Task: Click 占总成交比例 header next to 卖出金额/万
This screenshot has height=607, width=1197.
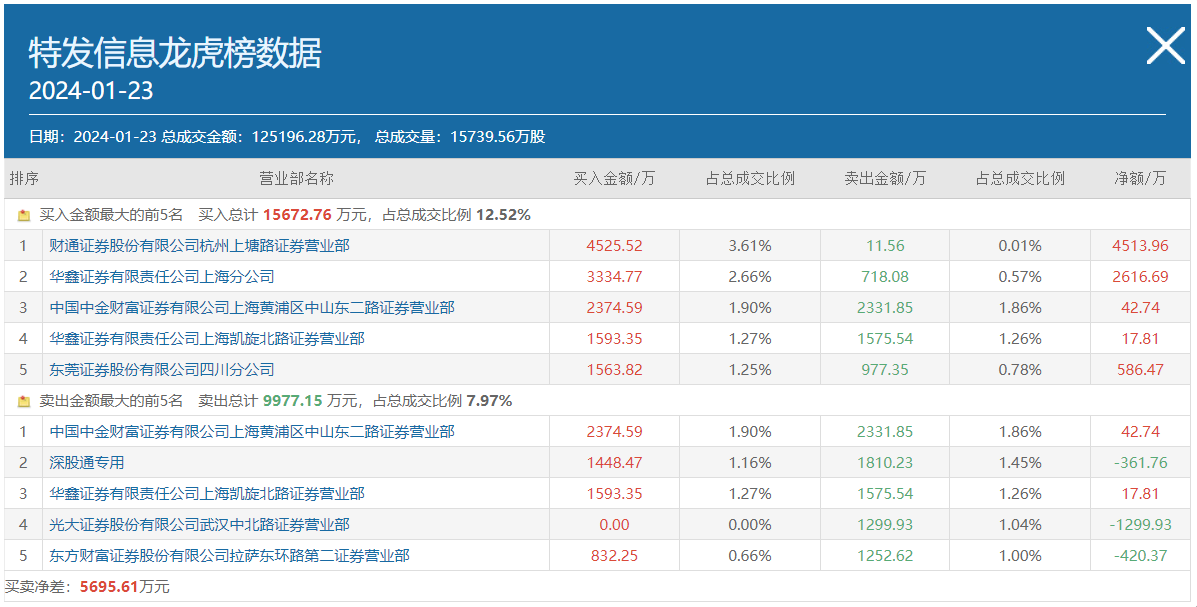Action: pos(1020,179)
